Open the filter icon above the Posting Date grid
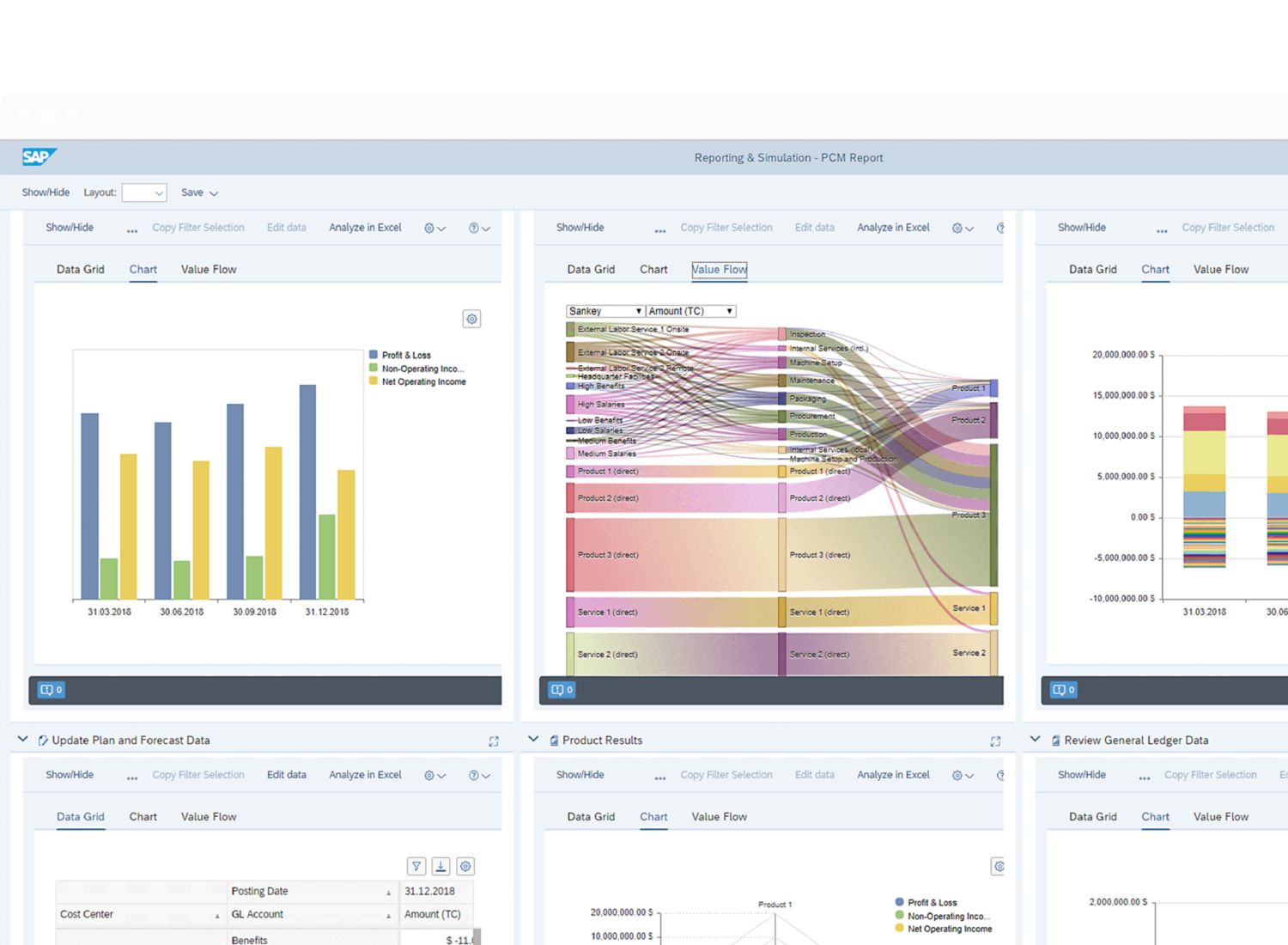This screenshot has height=945, width=1288. 416,867
